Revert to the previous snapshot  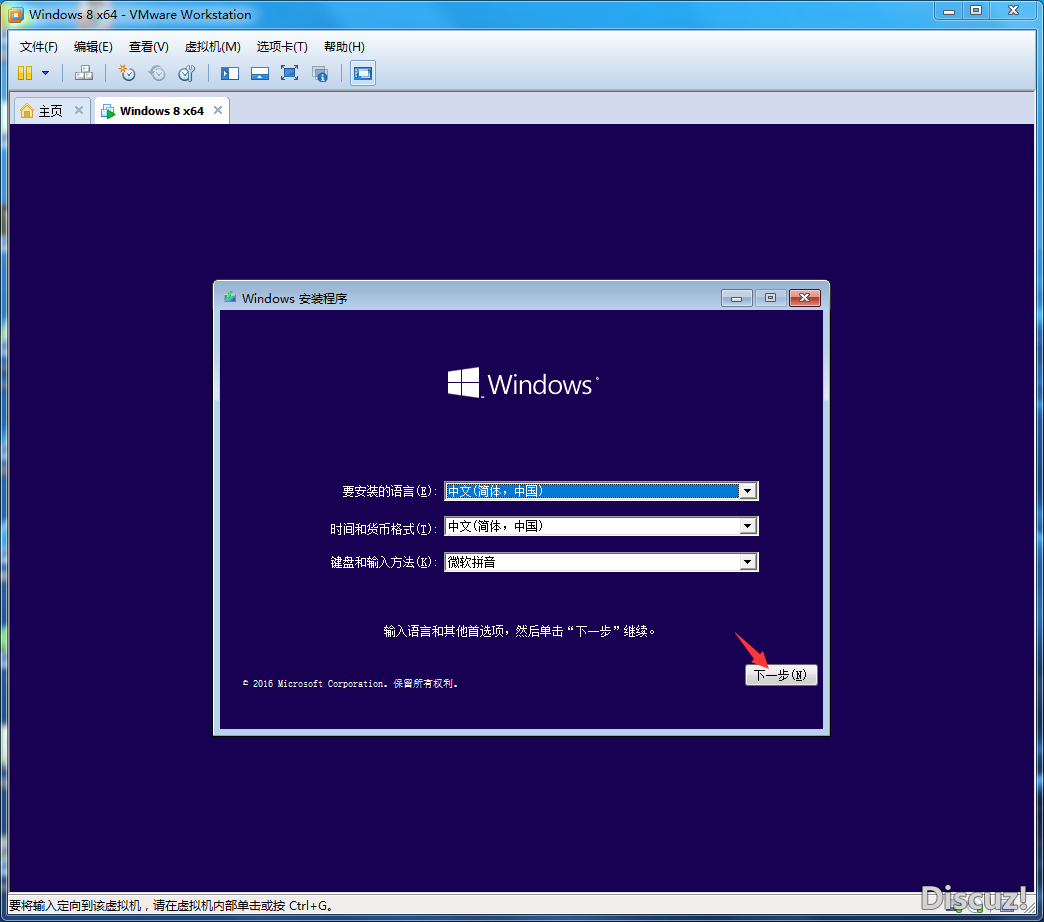(x=157, y=73)
